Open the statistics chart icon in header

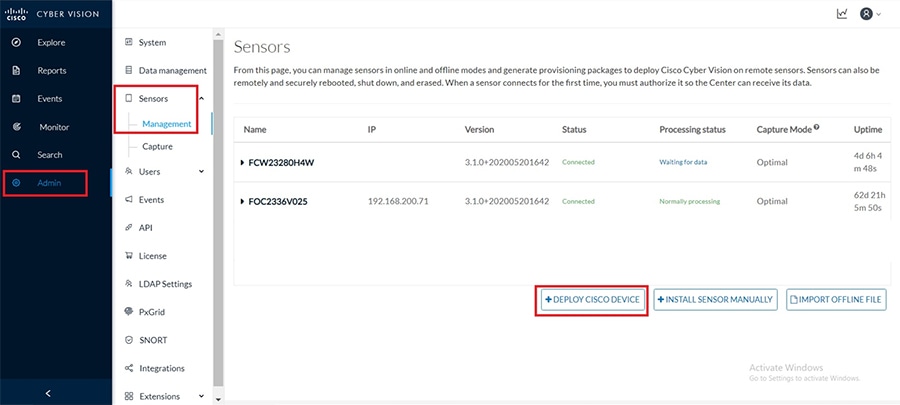click(x=842, y=14)
